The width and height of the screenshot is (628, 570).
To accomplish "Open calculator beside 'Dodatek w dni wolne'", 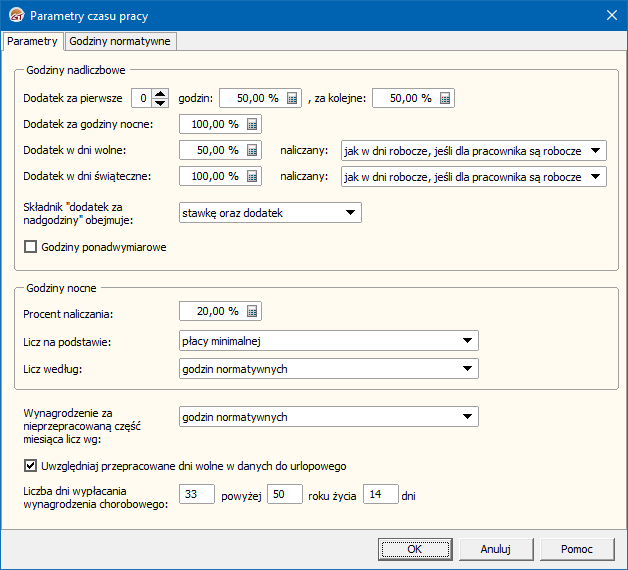I will coord(252,151).
